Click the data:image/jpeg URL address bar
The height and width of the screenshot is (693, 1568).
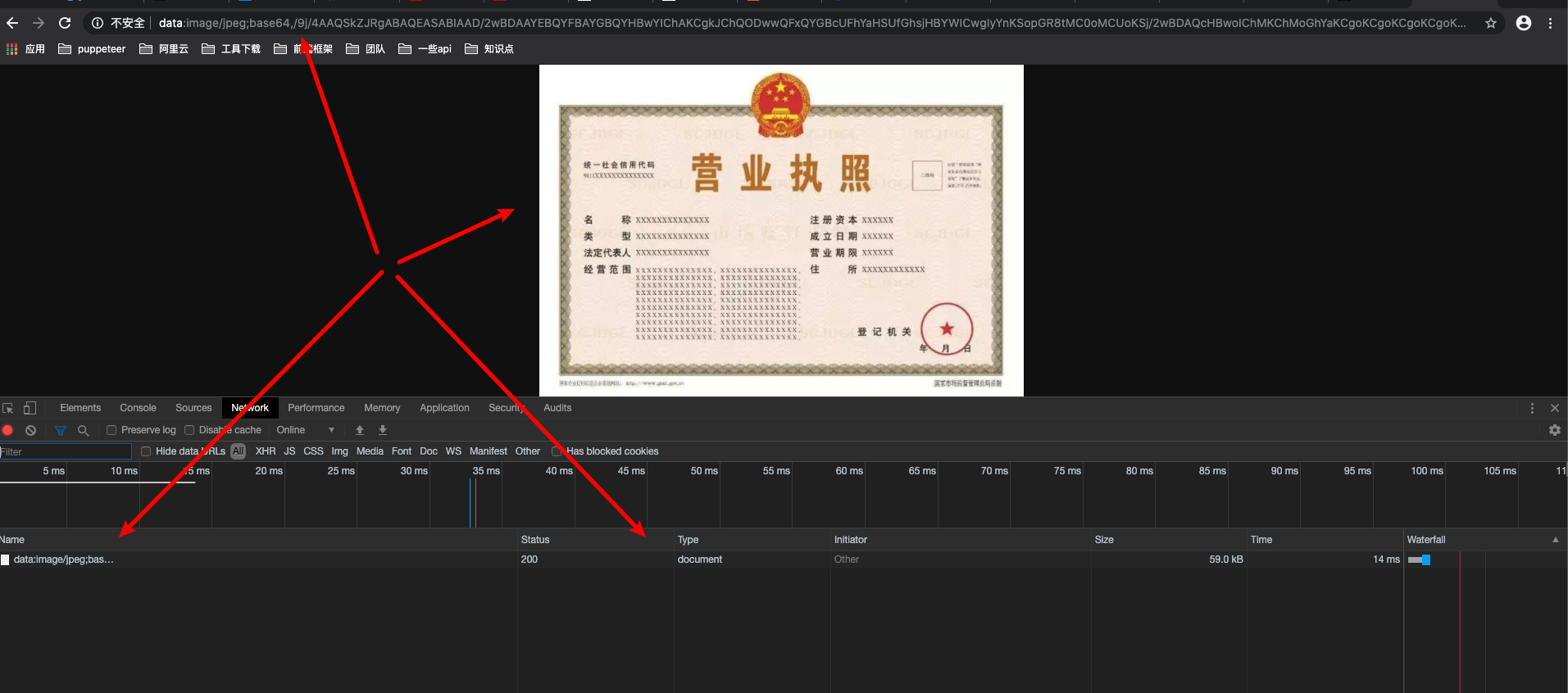[811, 23]
